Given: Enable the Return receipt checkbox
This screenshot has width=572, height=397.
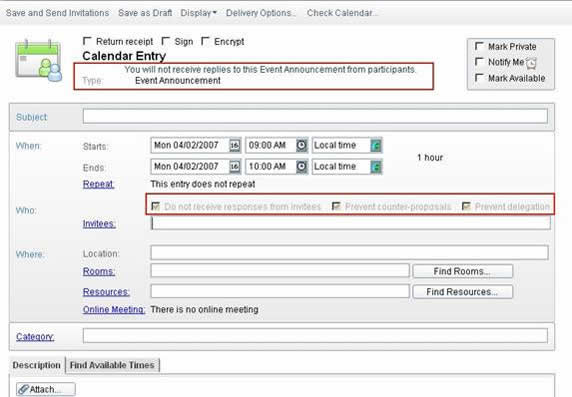Looking at the screenshot, I should (x=87, y=41).
